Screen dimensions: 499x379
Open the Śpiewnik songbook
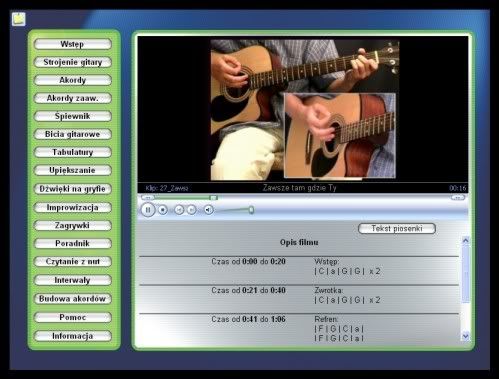(x=72, y=116)
